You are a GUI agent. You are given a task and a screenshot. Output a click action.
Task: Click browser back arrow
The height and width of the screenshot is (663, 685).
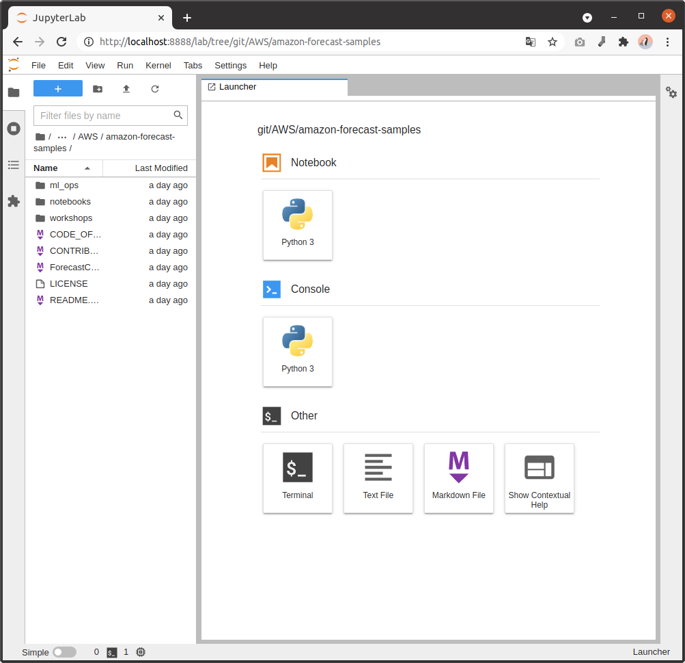click(x=17, y=42)
